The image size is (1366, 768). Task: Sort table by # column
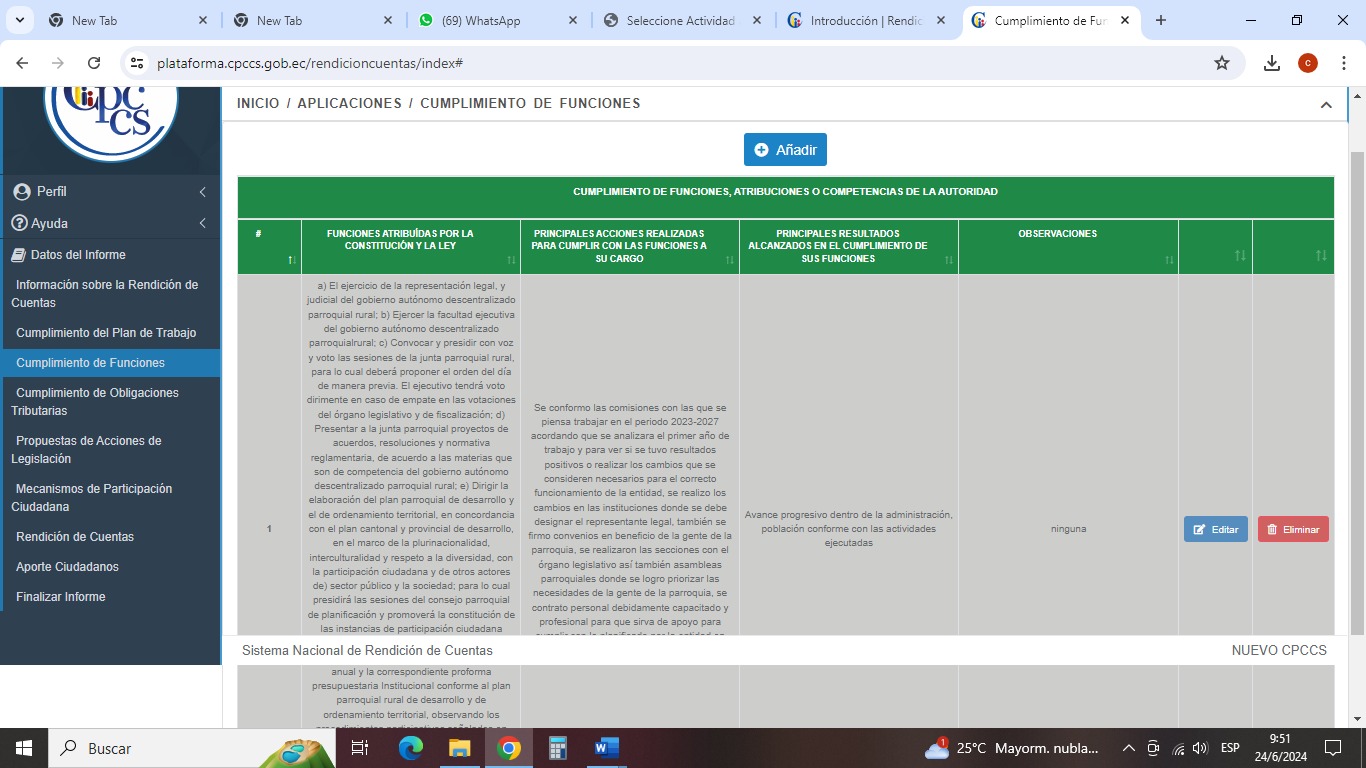pyautogui.click(x=292, y=260)
